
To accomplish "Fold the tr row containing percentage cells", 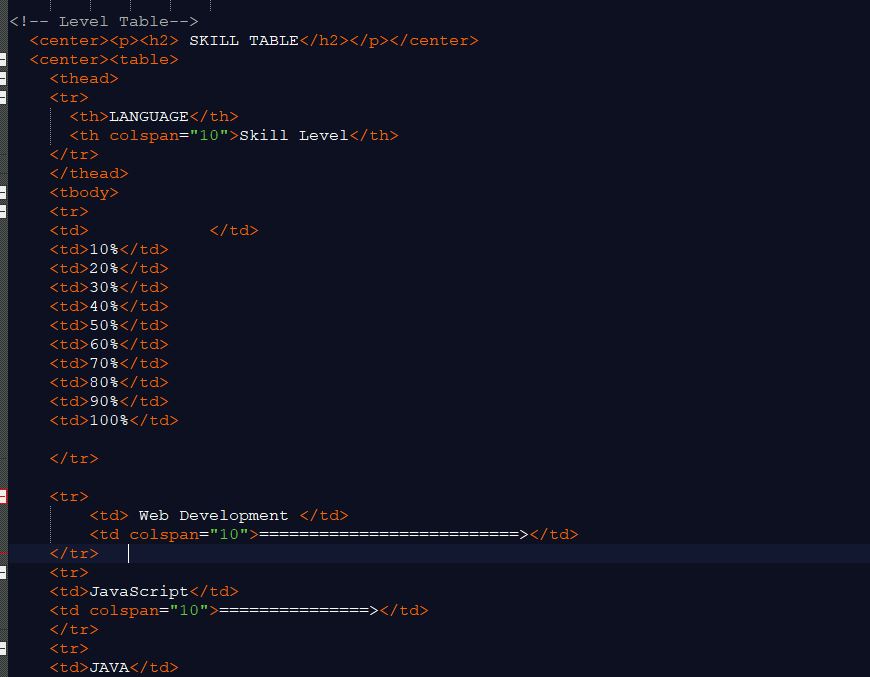I will click(x=3, y=211).
